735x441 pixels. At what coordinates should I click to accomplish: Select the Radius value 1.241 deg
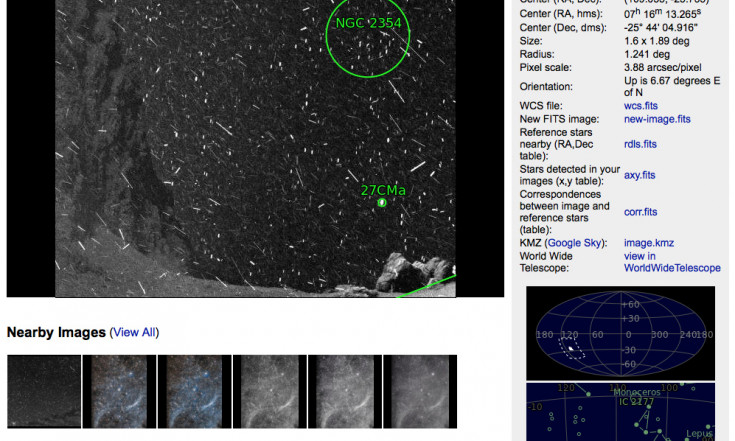pos(648,54)
